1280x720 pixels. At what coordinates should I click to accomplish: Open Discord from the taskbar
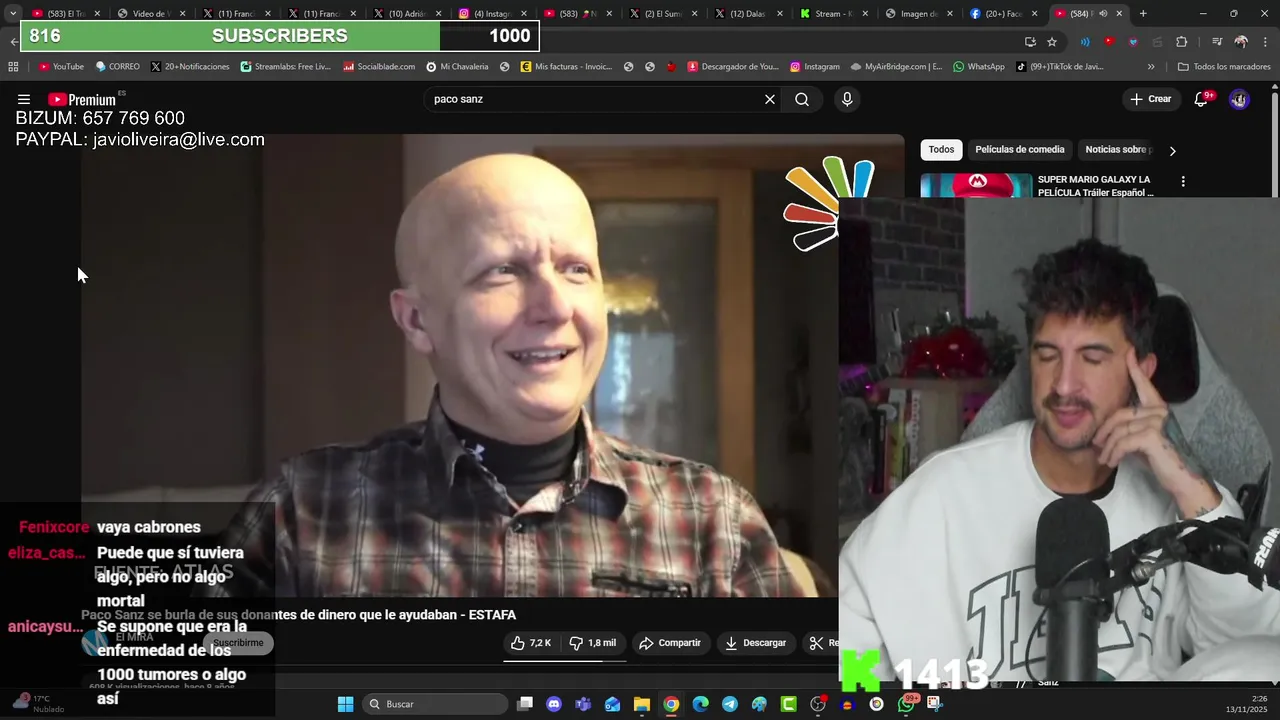tap(554, 704)
